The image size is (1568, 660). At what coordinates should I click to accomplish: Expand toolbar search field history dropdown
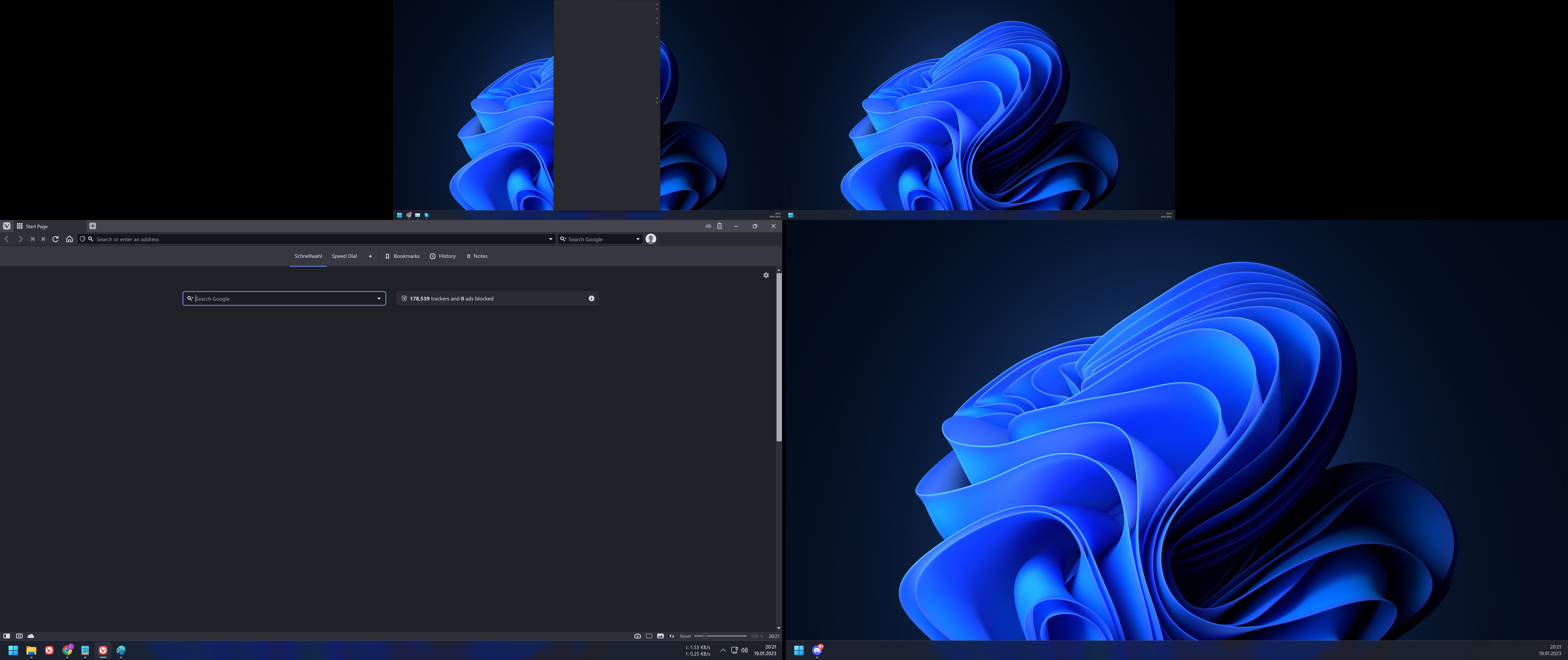coord(638,239)
